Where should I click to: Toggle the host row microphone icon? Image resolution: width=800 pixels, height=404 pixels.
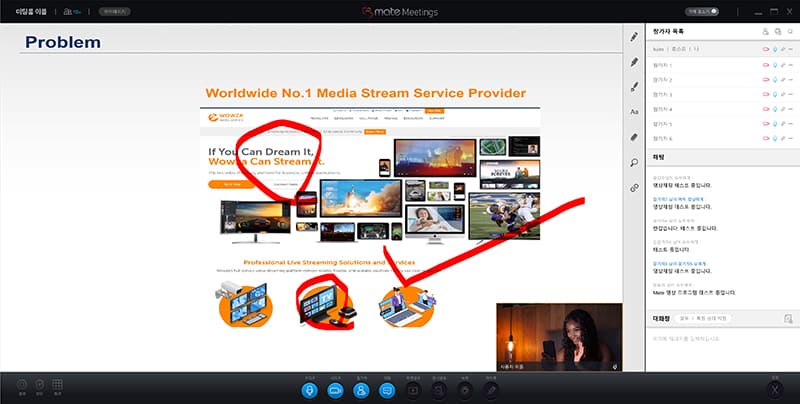[774, 49]
